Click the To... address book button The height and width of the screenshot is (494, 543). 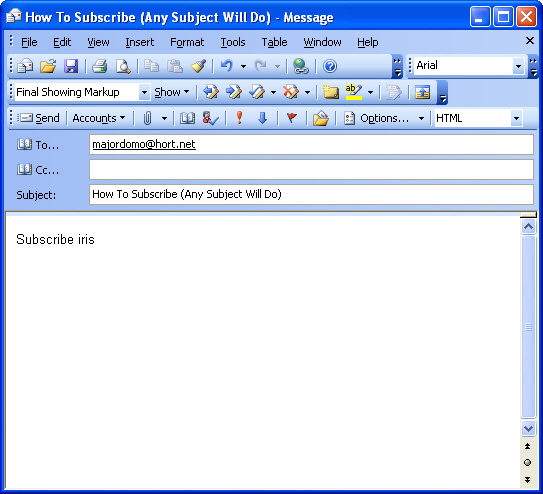pos(38,145)
